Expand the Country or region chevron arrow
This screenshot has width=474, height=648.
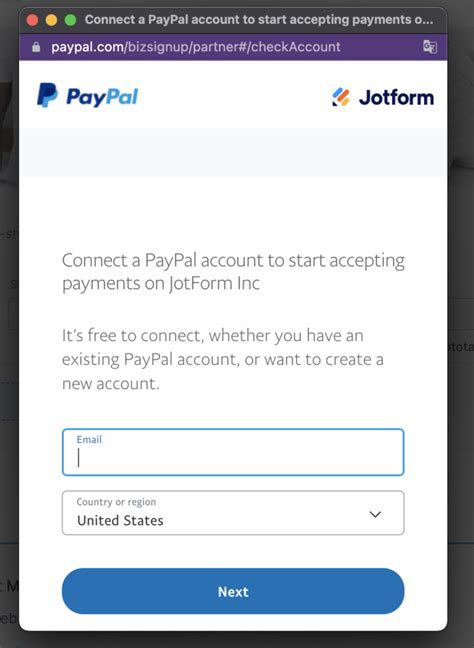click(375, 514)
